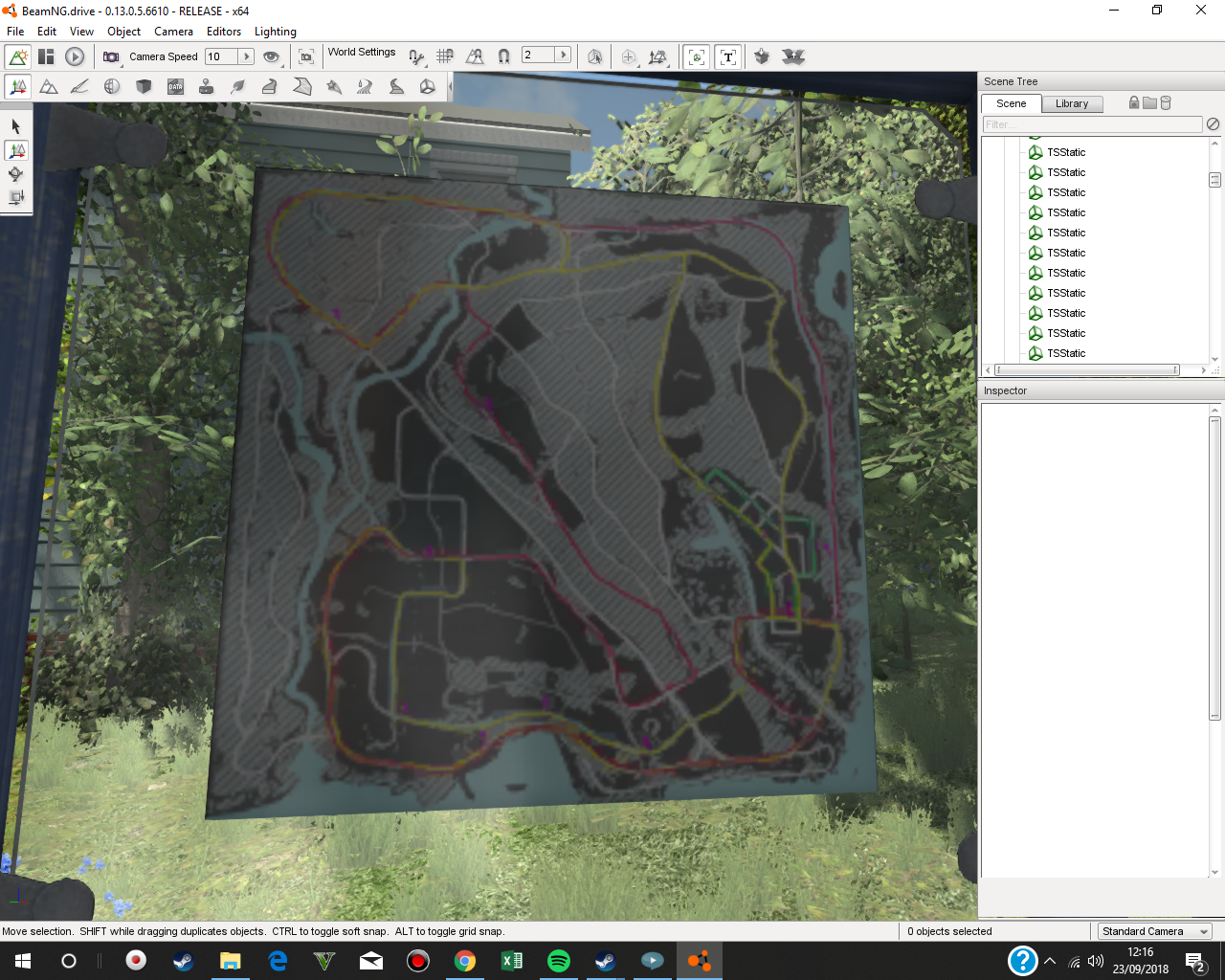Open the Shape Editor wireframe cube icon

point(428,86)
